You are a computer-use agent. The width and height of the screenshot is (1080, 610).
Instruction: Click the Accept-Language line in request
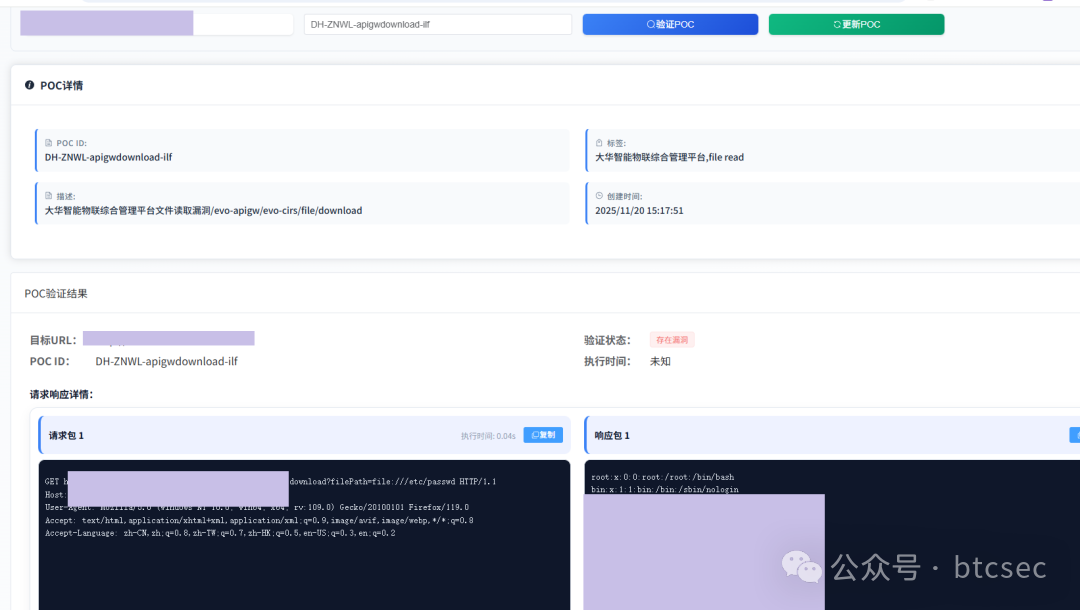220,533
